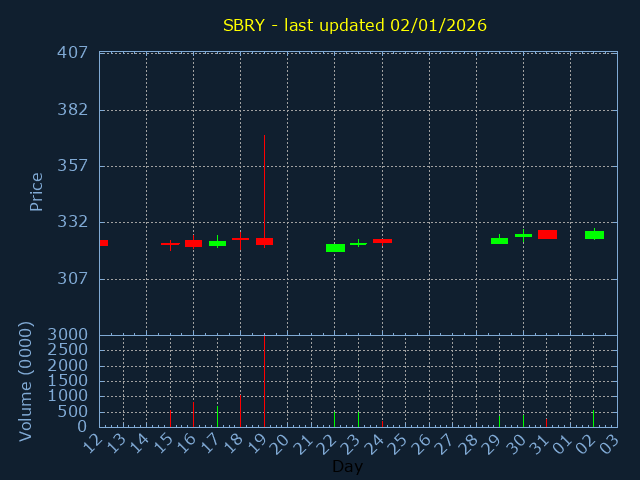The height and width of the screenshot is (480, 640).
Task: Click the 332 price axis label
Action: [72, 222]
